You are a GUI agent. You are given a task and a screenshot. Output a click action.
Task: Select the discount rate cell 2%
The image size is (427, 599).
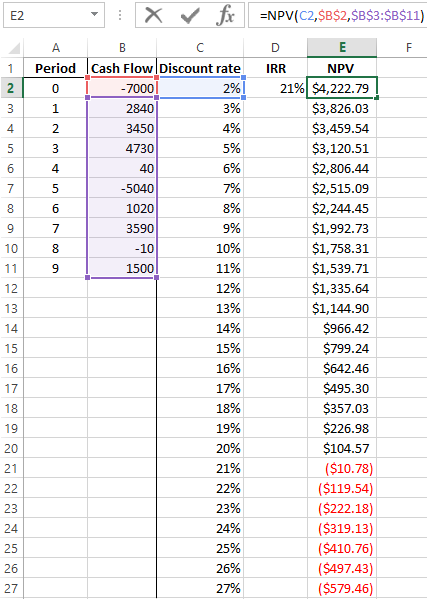pos(200,89)
